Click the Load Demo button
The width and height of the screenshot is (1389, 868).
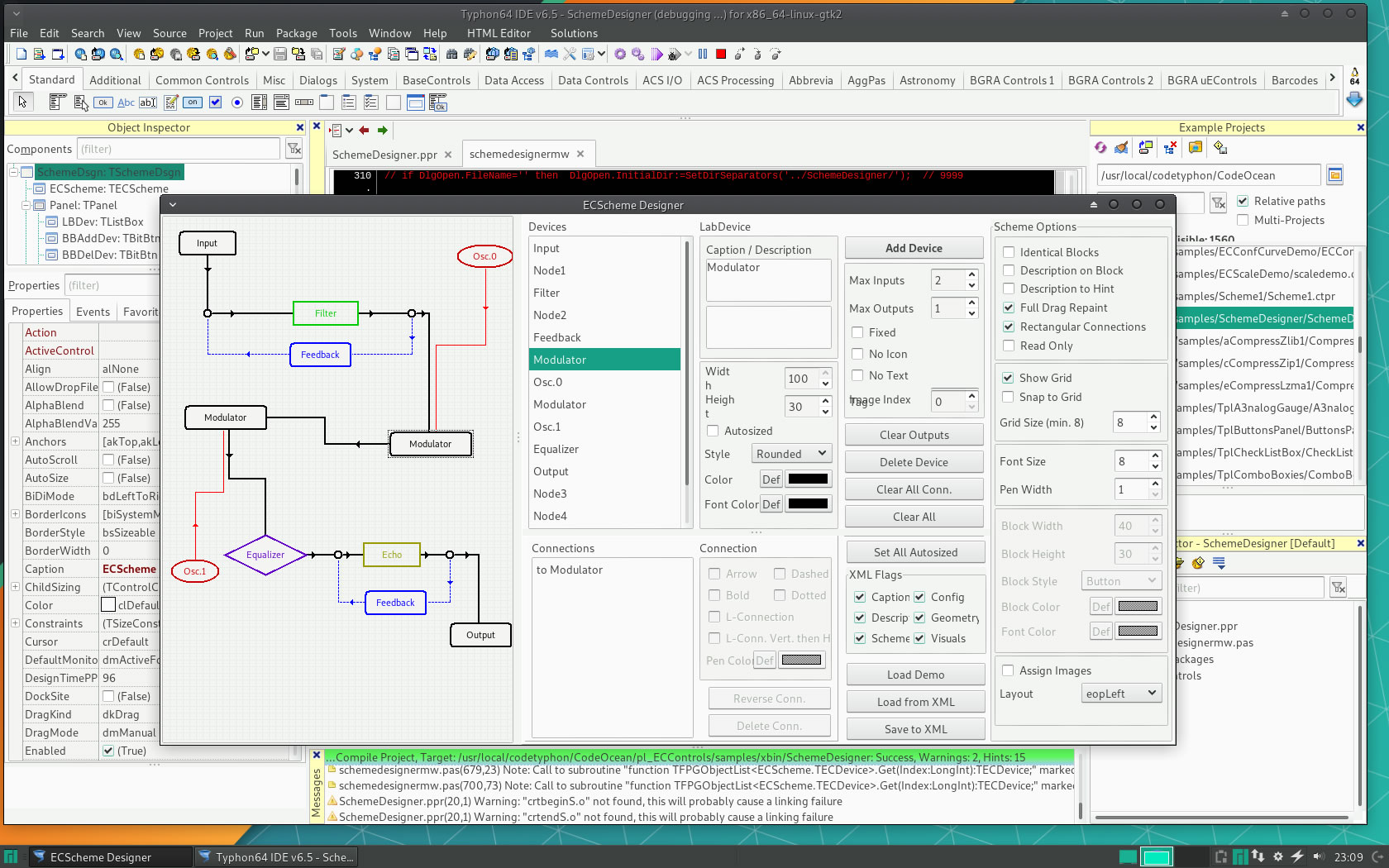pos(915,675)
